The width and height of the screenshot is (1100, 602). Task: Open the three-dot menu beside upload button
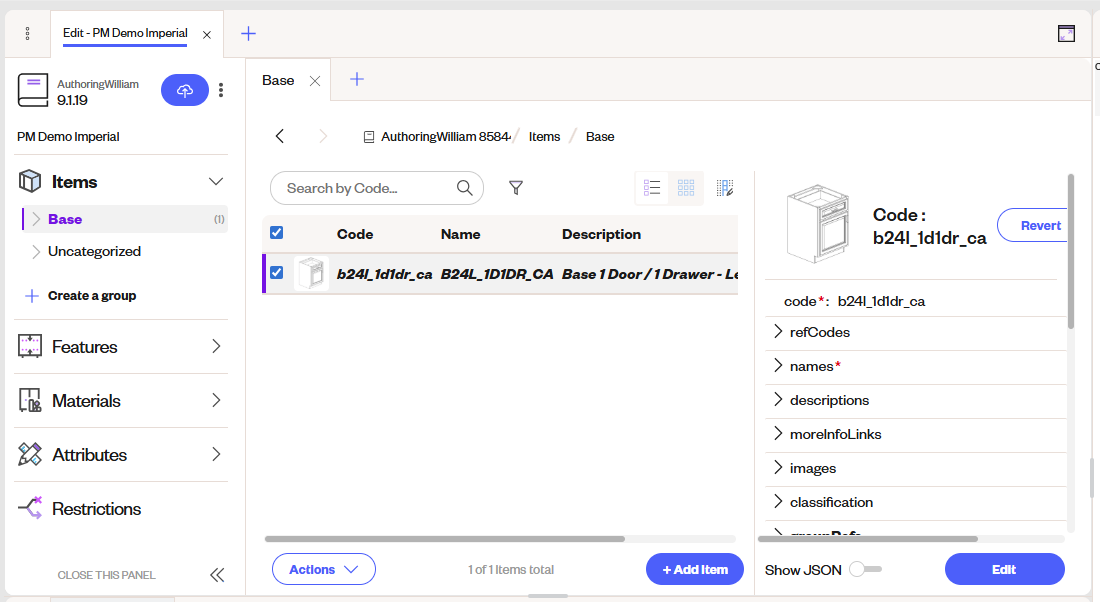point(221,90)
